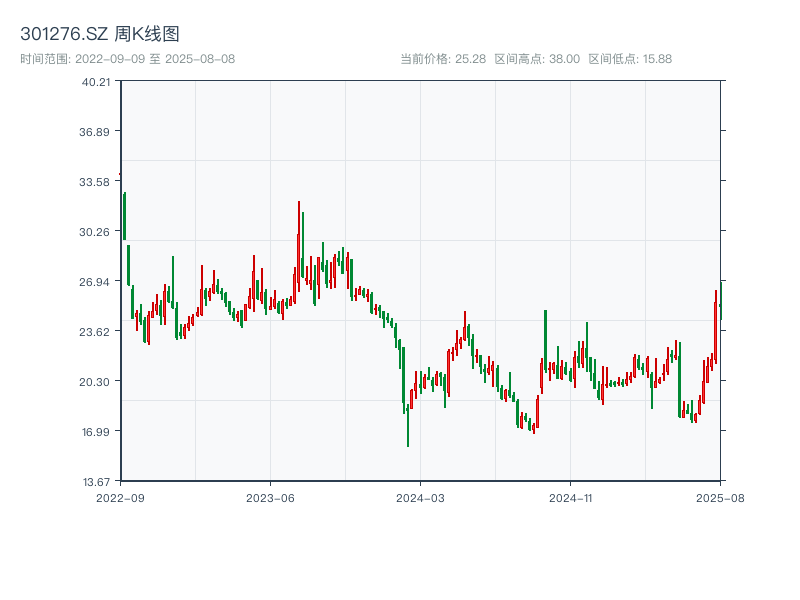
Task: Click the first tall green candle at chart start
Action: [124, 215]
